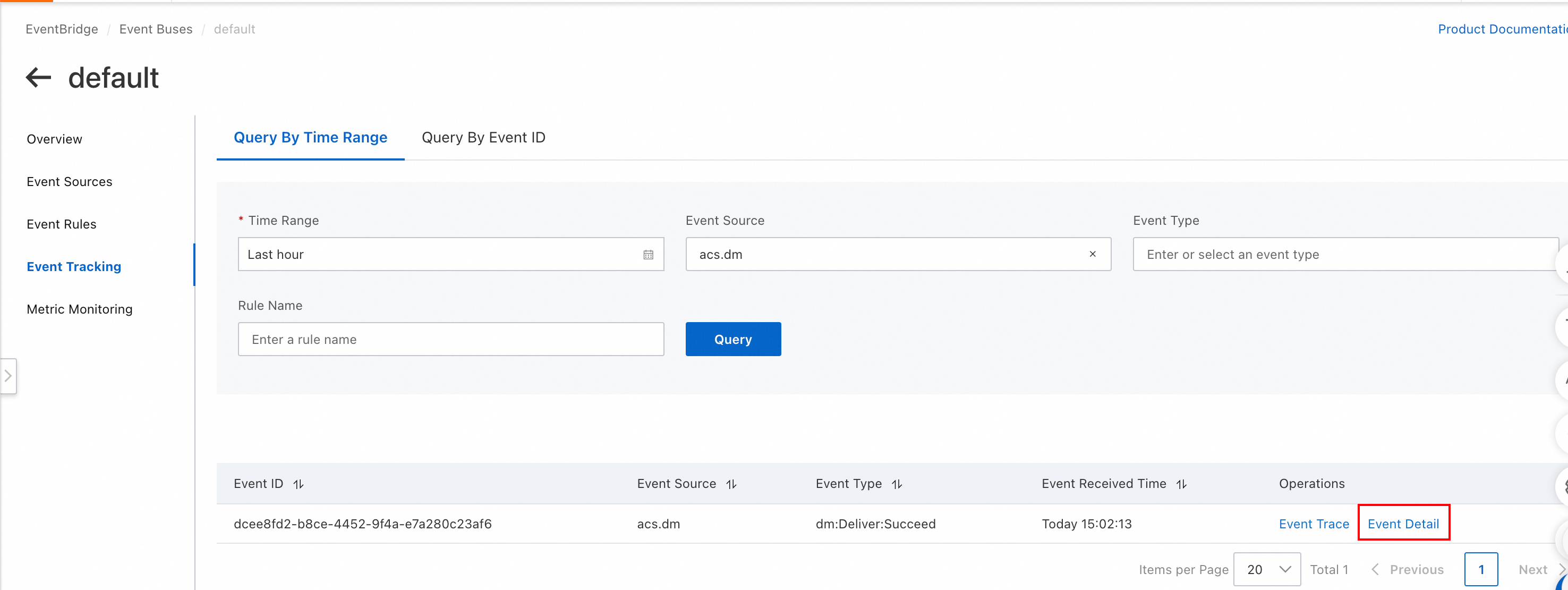Expand the collapsed left side panel
Image resolution: width=1568 pixels, height=590 pixels.
(8, 376)
